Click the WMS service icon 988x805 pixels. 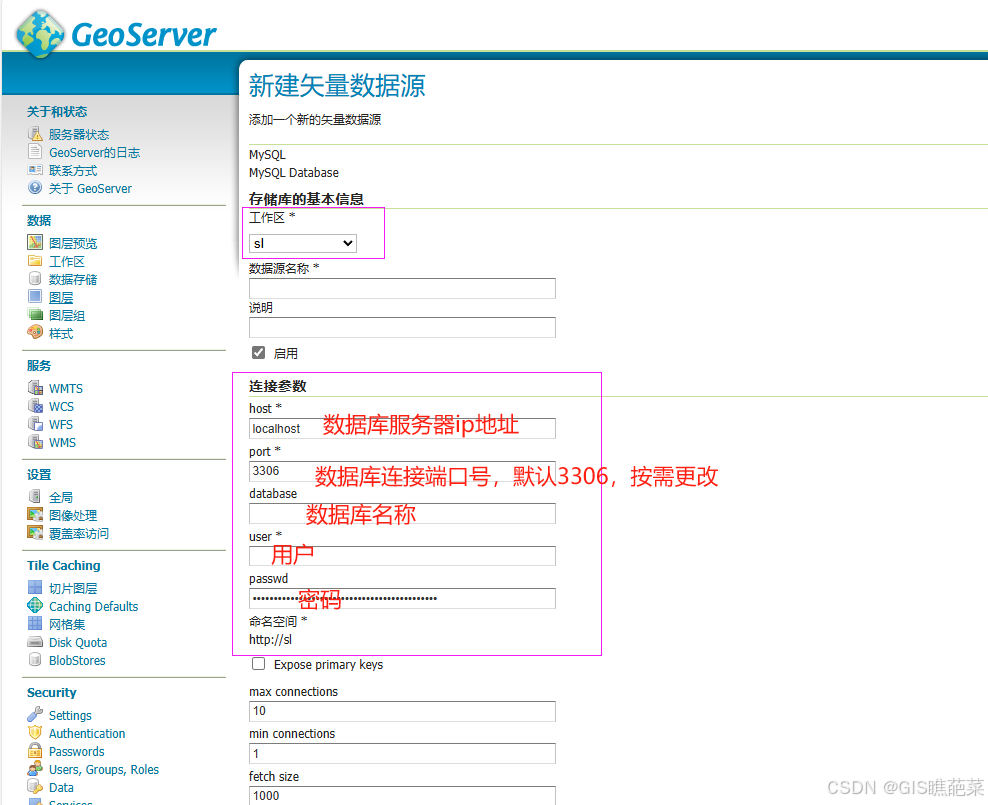pos(35,442)
